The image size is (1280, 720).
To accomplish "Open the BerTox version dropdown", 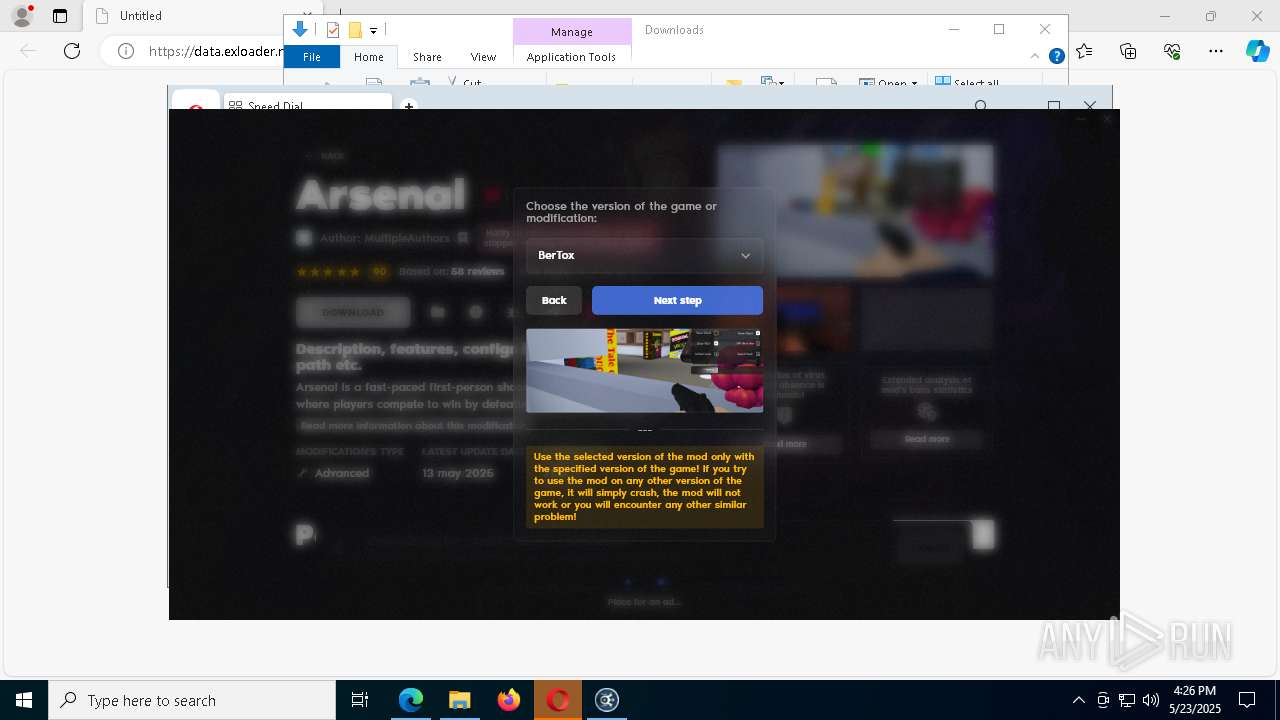I will tap(644, 255).
